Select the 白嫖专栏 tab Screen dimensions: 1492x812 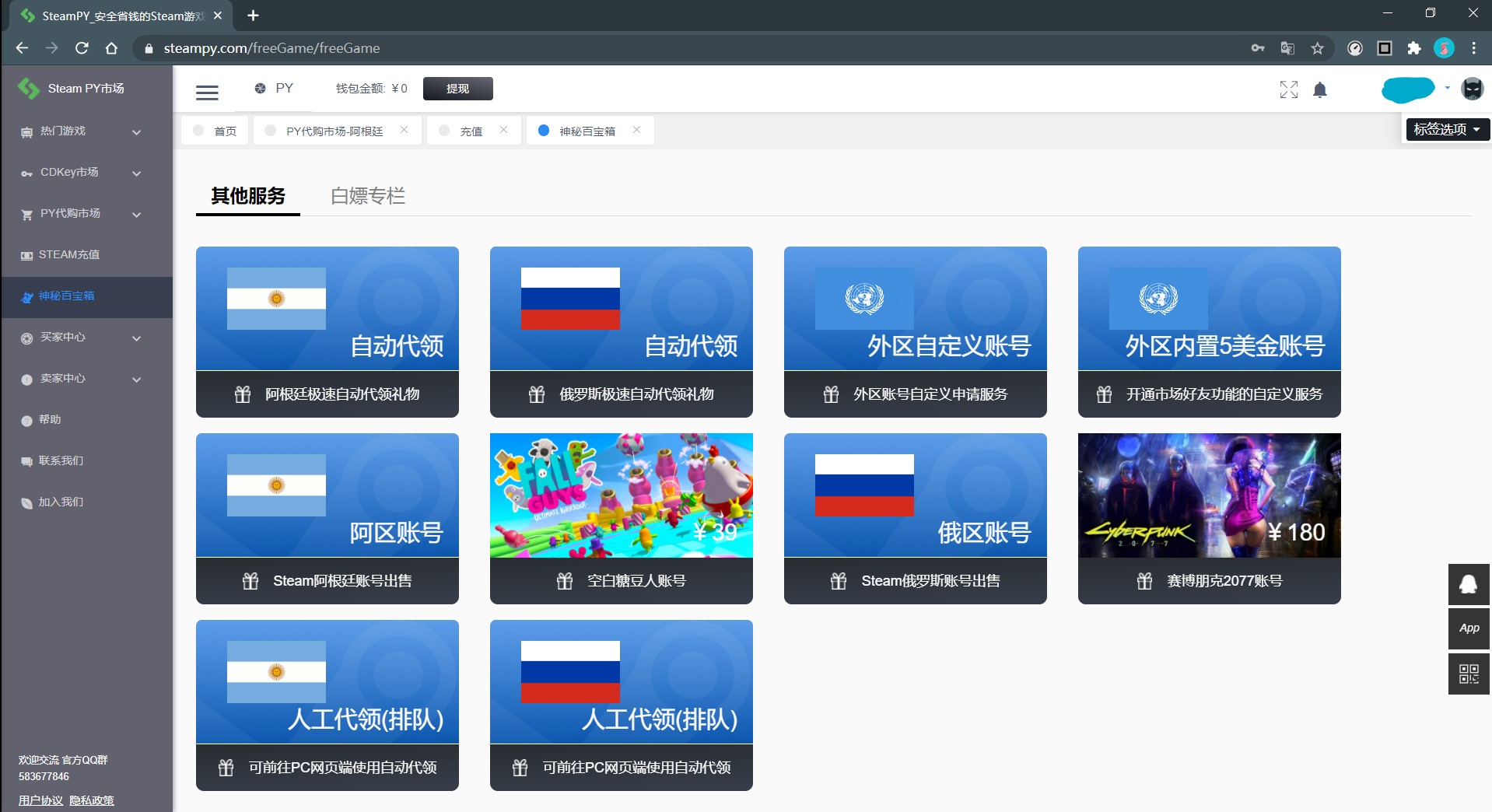pyautogui.click(x=368, y=196)
